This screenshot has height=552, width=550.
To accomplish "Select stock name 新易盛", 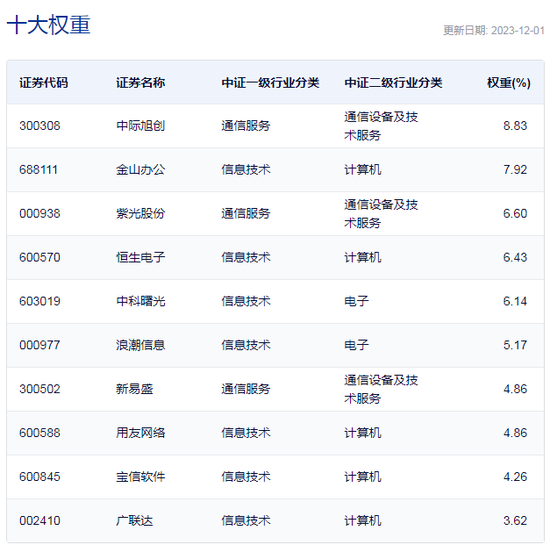I will (x=135, y=389).
